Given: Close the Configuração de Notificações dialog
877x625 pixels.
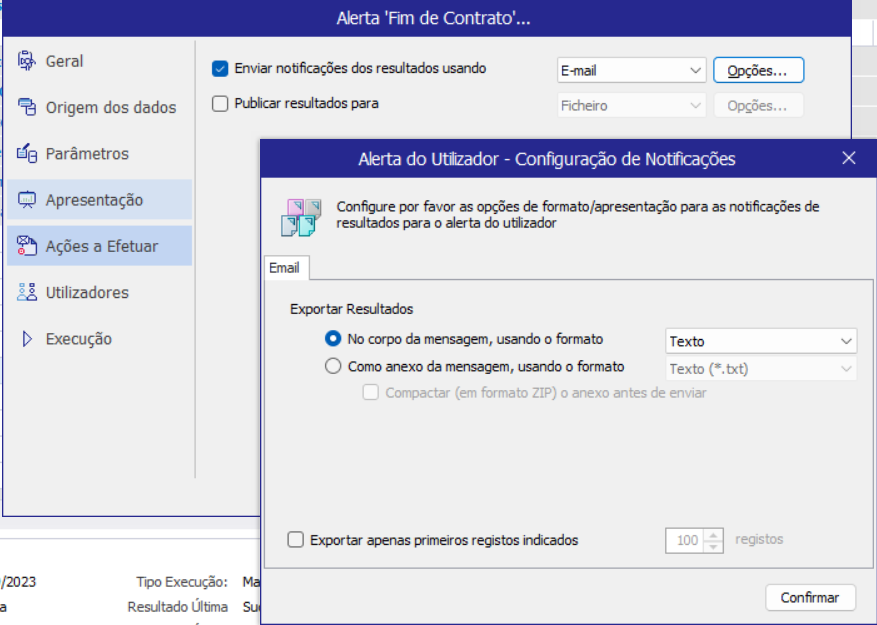Looking at the screenshot, I should click(849, 158).
